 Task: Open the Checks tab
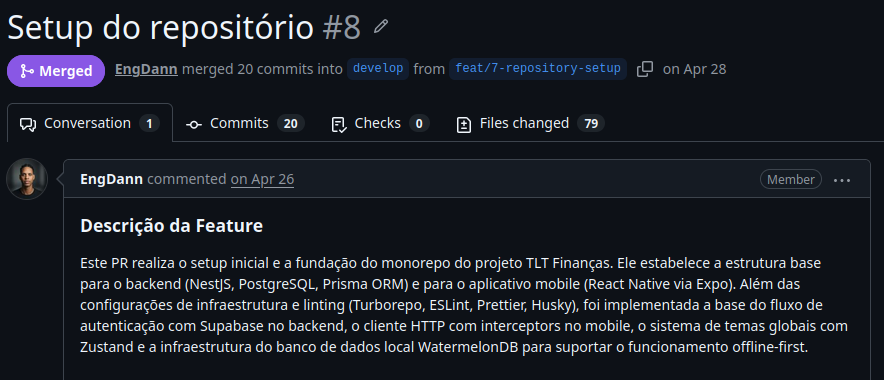381,123
